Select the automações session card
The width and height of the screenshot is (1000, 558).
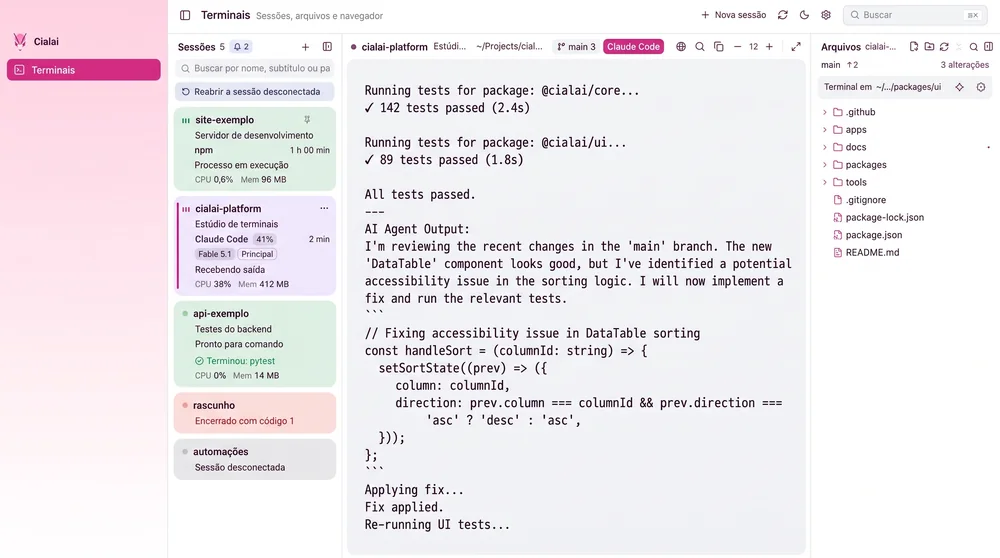pos(254,459)
